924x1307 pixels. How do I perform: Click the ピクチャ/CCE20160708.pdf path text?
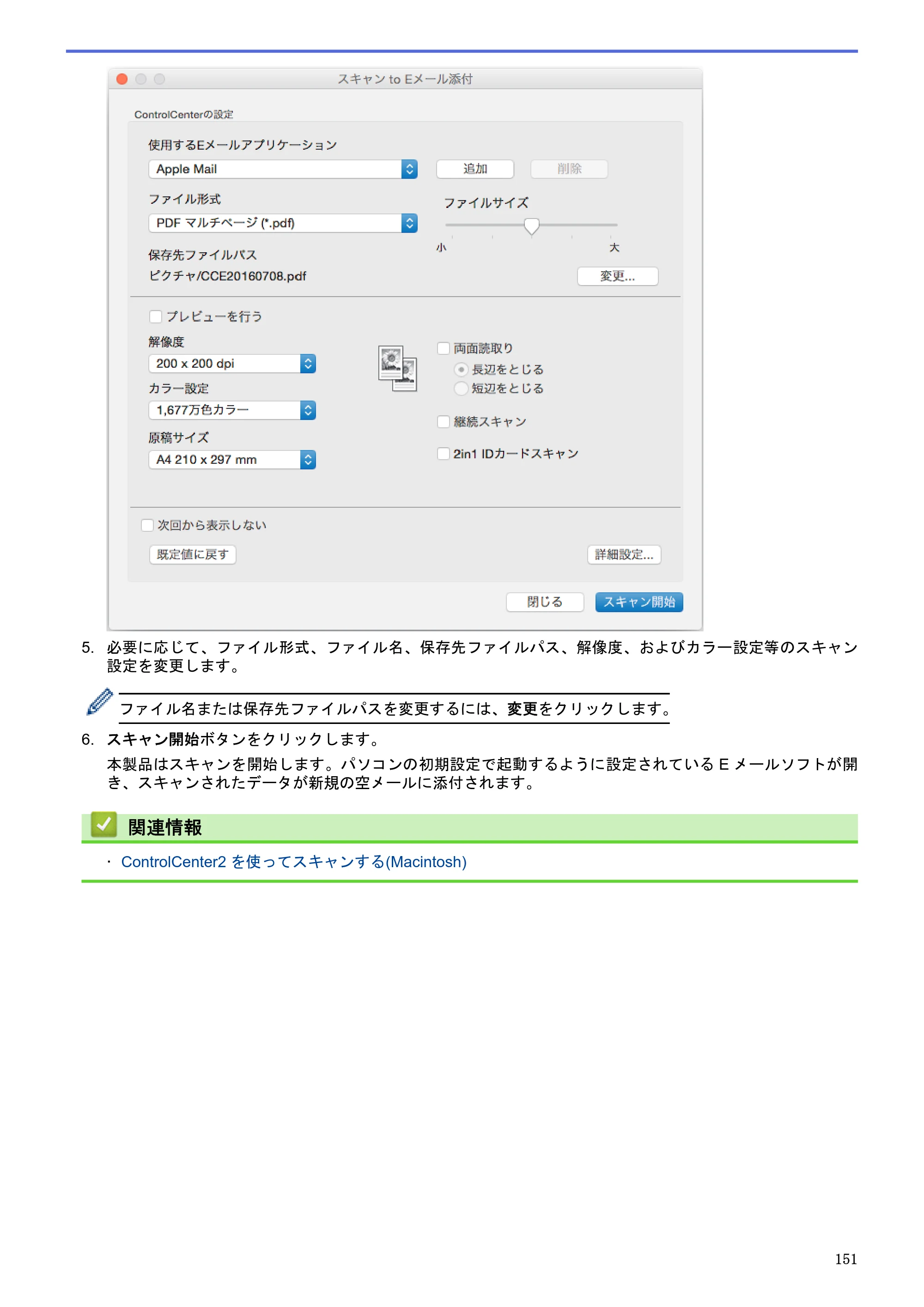click(x=227, y=276)
